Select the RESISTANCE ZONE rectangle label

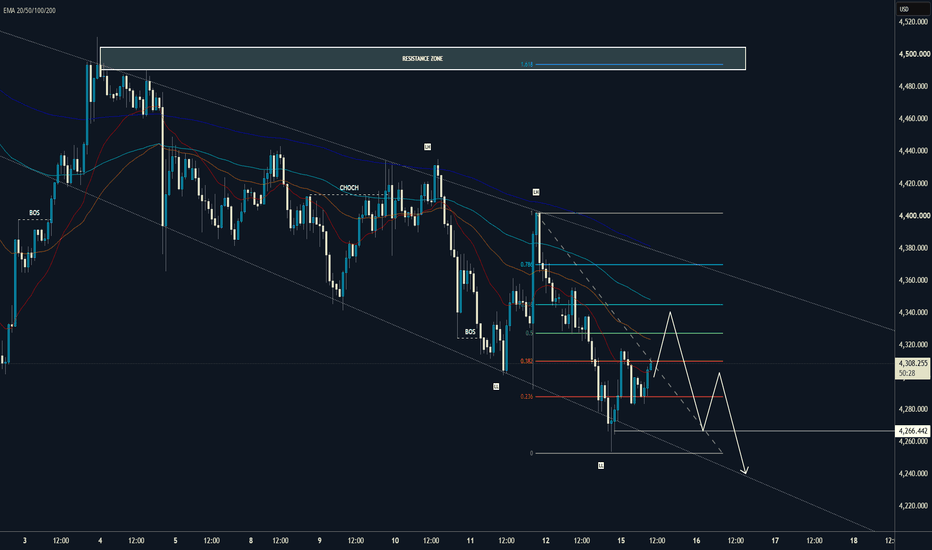click(423, 58)
